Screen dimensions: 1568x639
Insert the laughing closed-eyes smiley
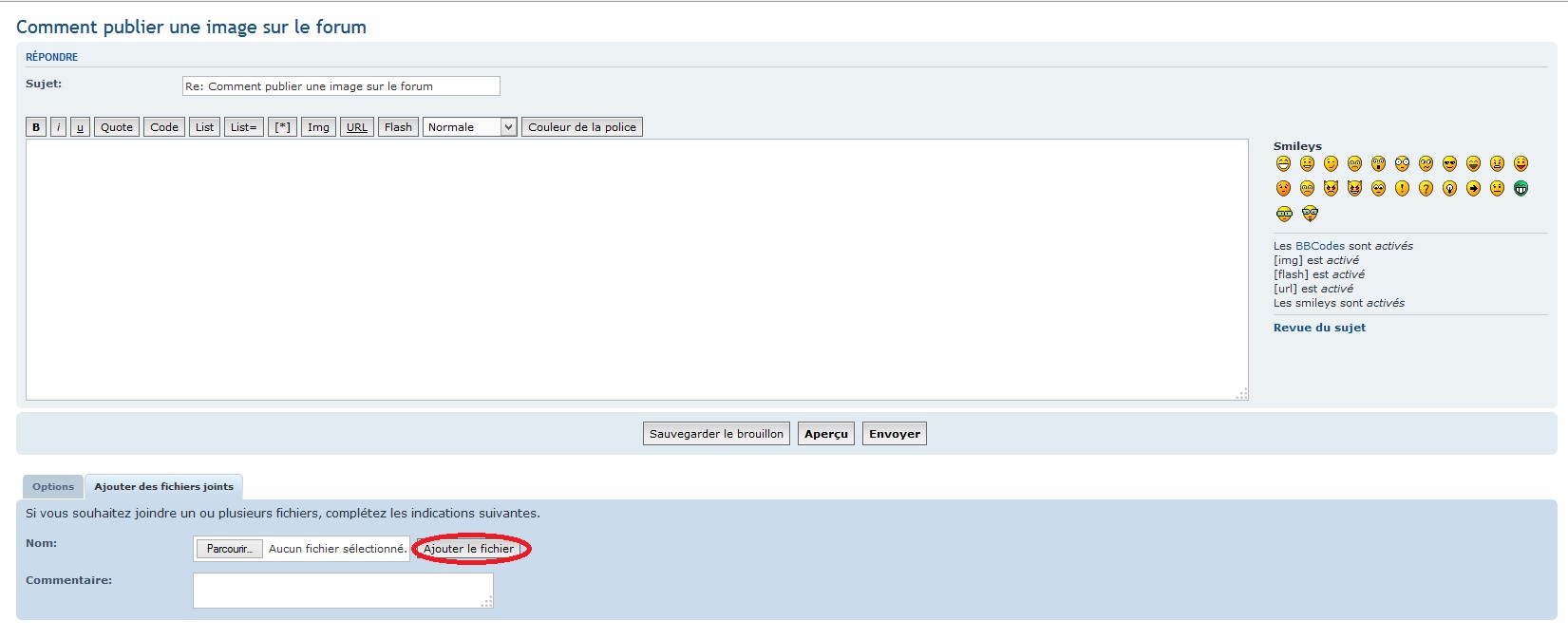1474,164
